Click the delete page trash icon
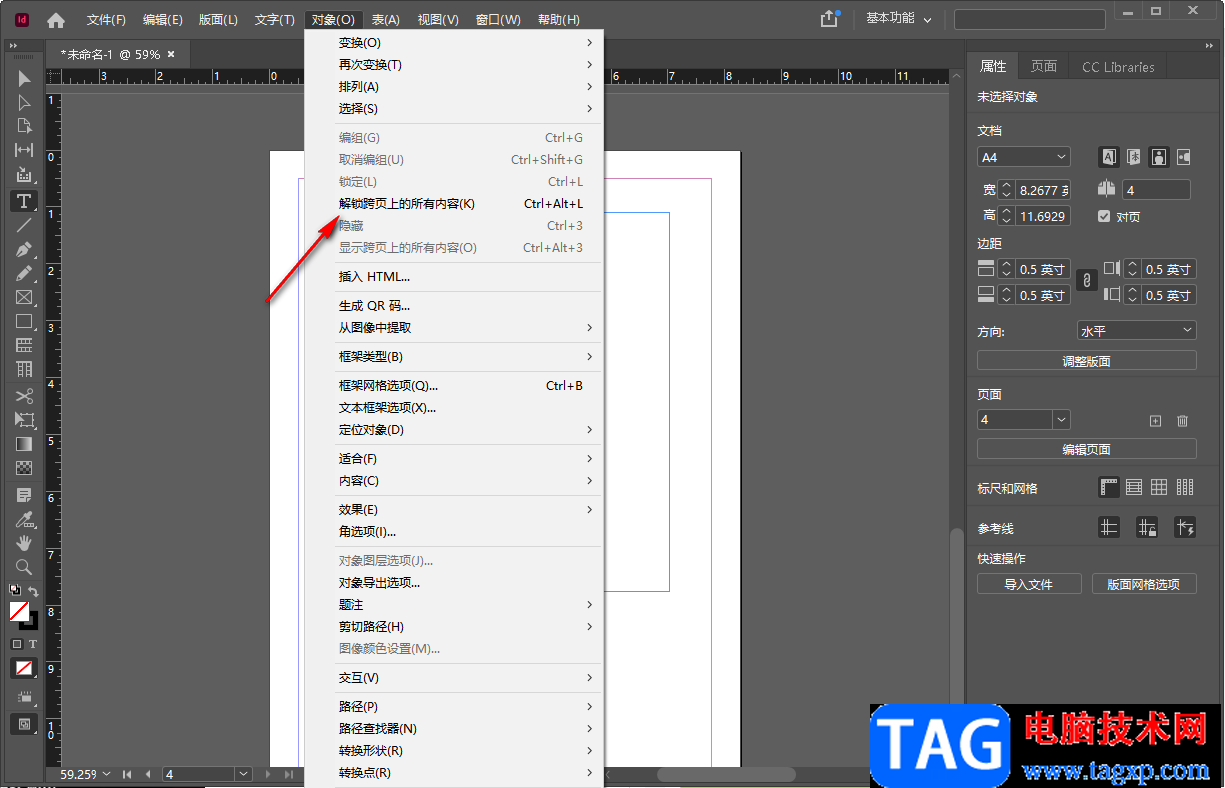The width and height of the screenshot is (1225, 788). 1182,421
